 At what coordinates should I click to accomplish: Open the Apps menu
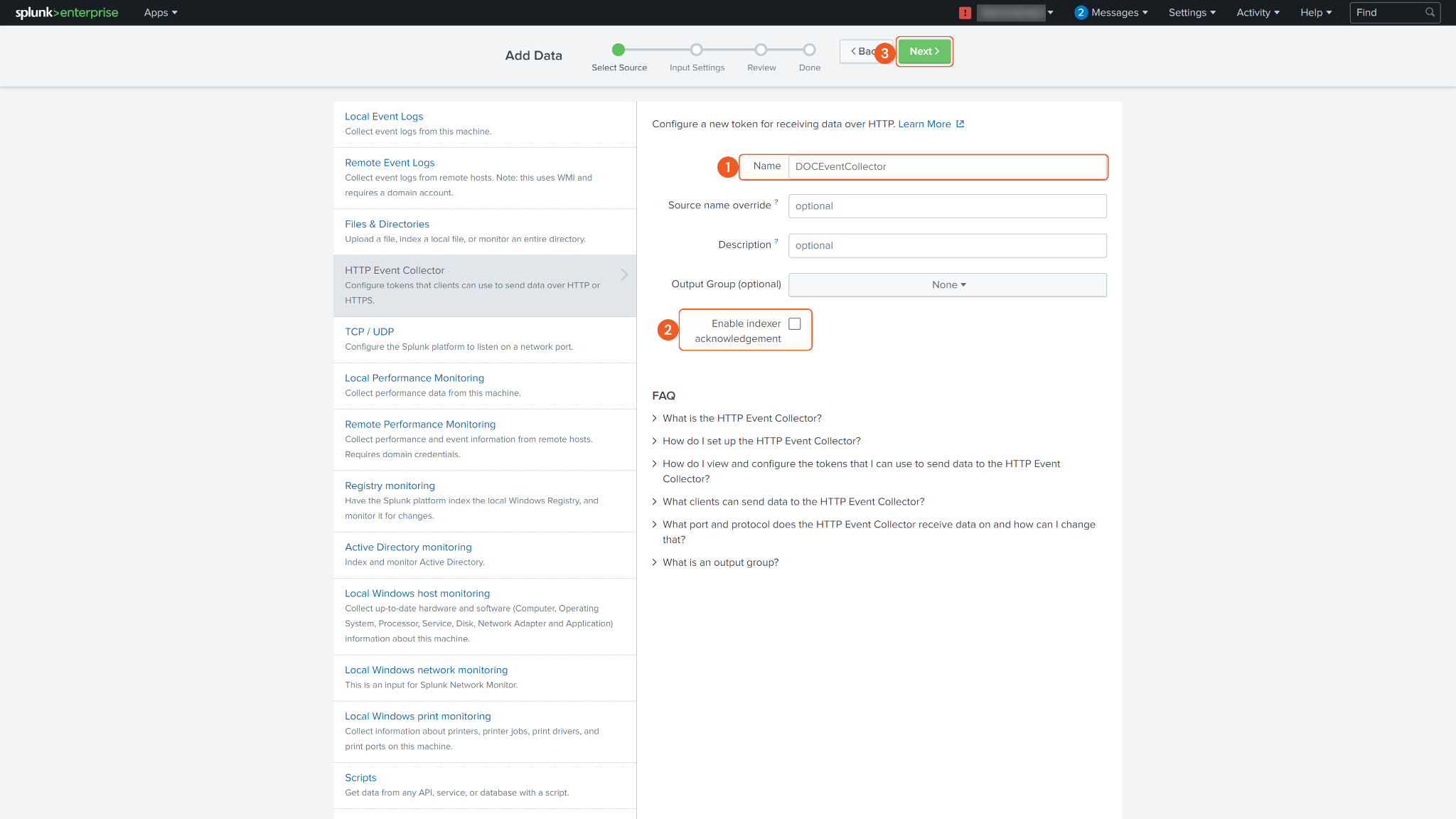tap(160, 13)
